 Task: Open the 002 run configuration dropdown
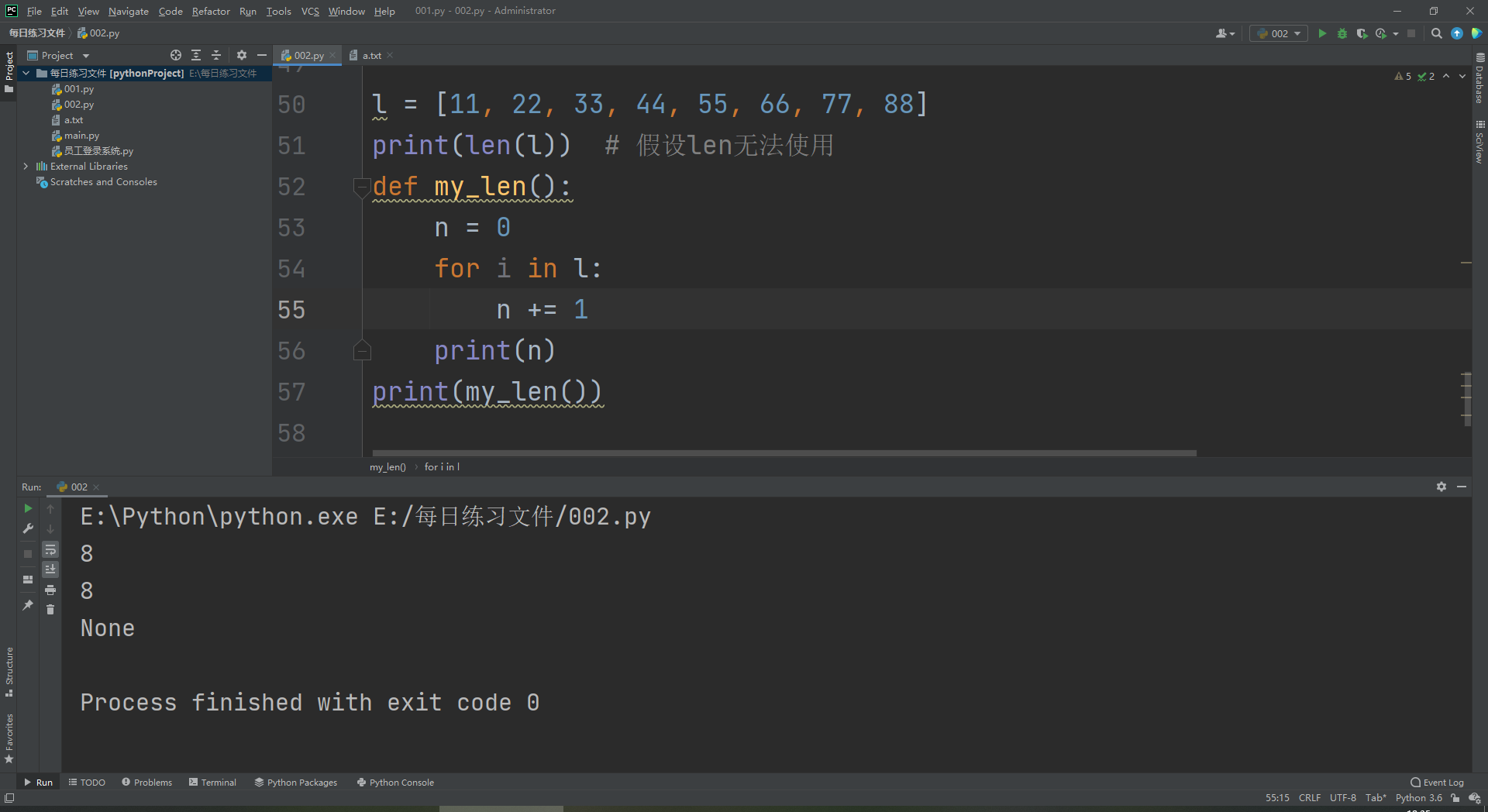[x=1279, y=33]
